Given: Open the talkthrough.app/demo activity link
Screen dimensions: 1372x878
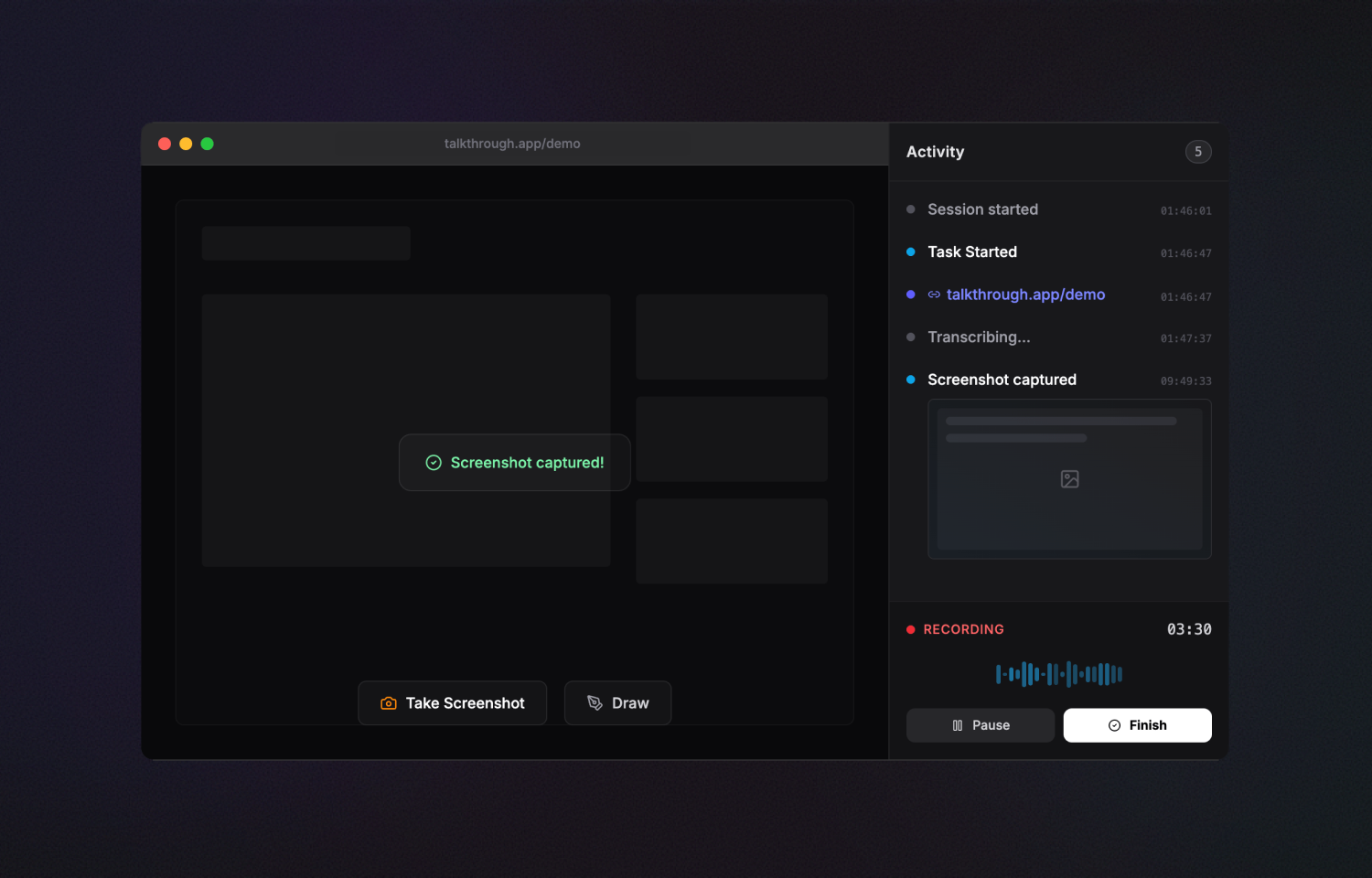Looking at the screenshot, I should 1024,294.
